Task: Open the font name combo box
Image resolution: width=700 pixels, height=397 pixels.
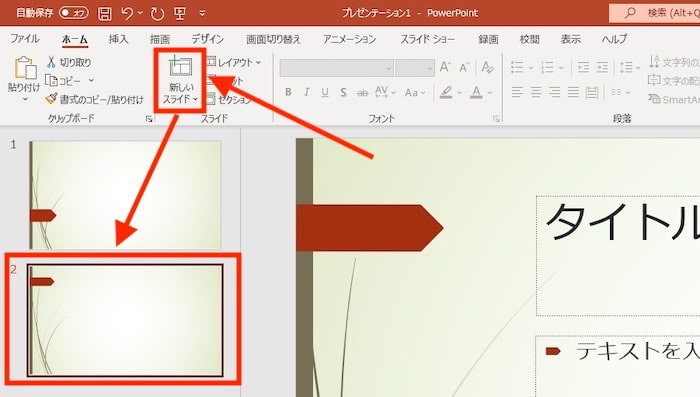Action: pos(337,68)
